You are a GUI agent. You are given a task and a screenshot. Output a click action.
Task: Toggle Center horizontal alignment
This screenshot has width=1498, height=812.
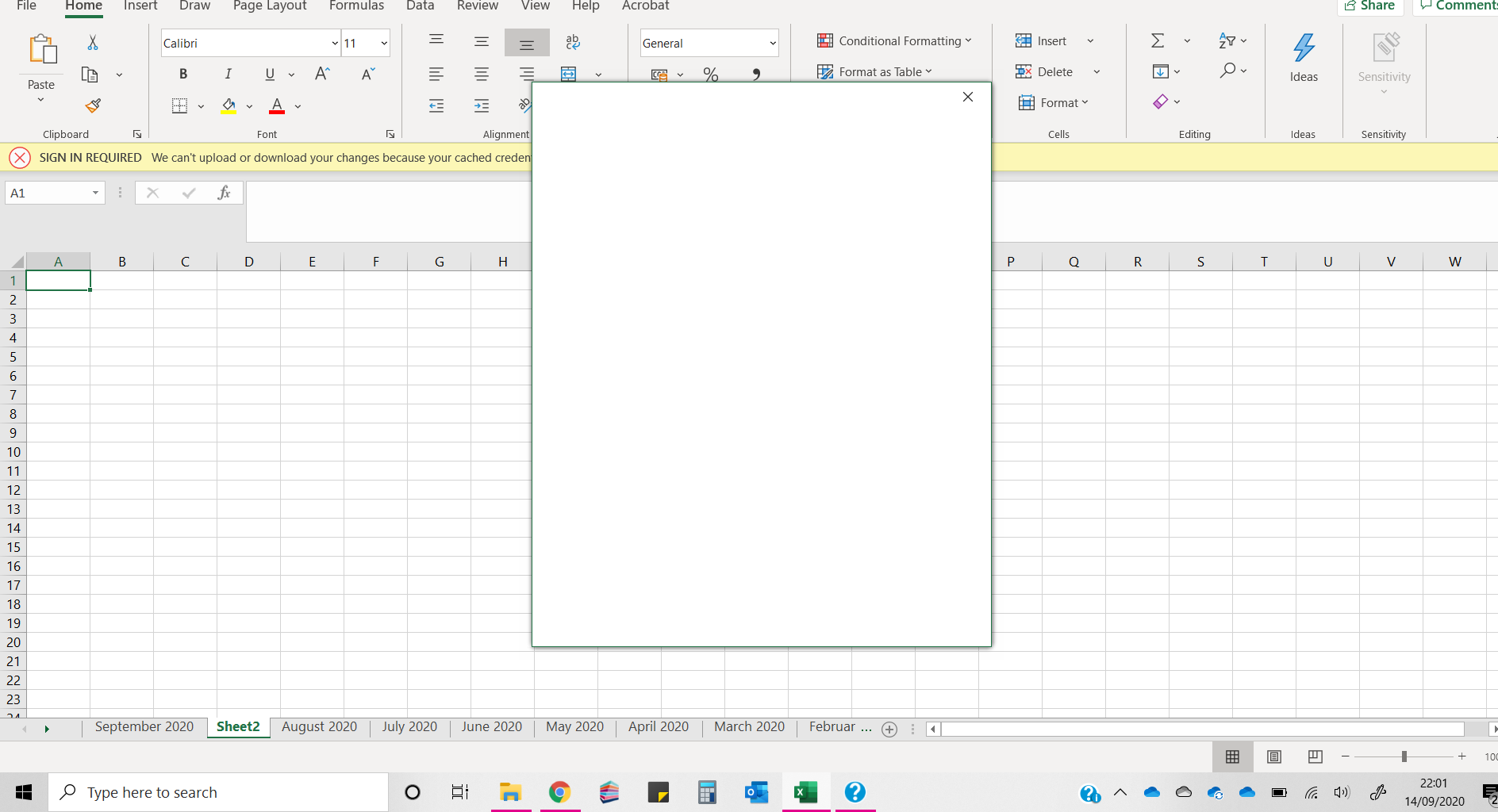[x=482, y=75]
